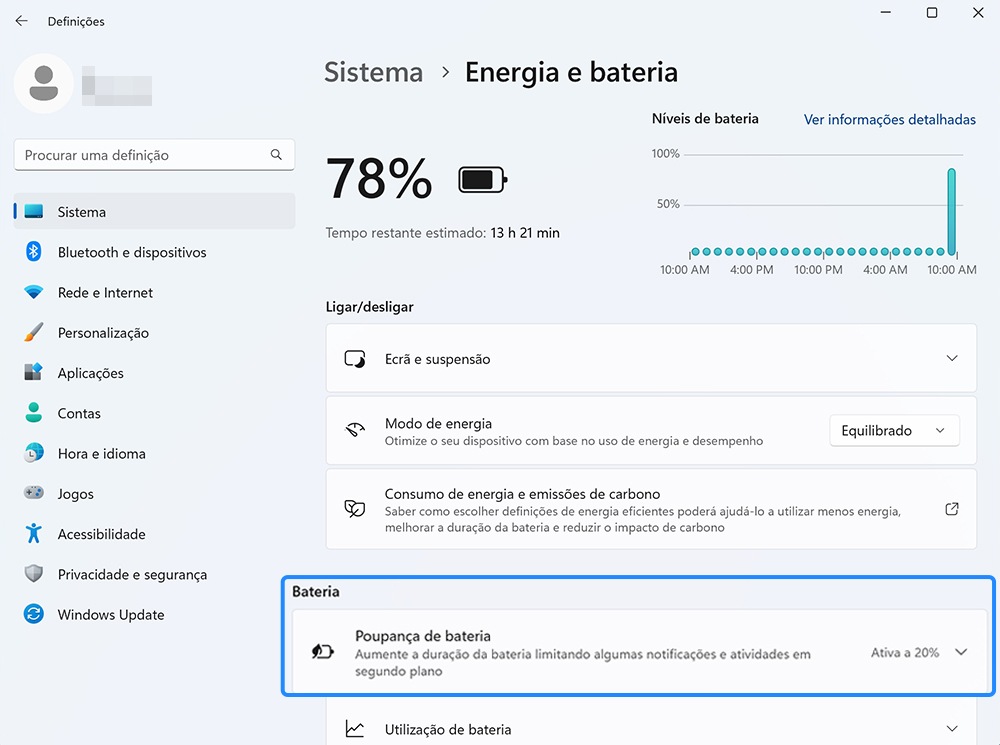This screenshot has width=1000, height=745.
Task: Click the 78% battery percentage
Action: point(379,179)
